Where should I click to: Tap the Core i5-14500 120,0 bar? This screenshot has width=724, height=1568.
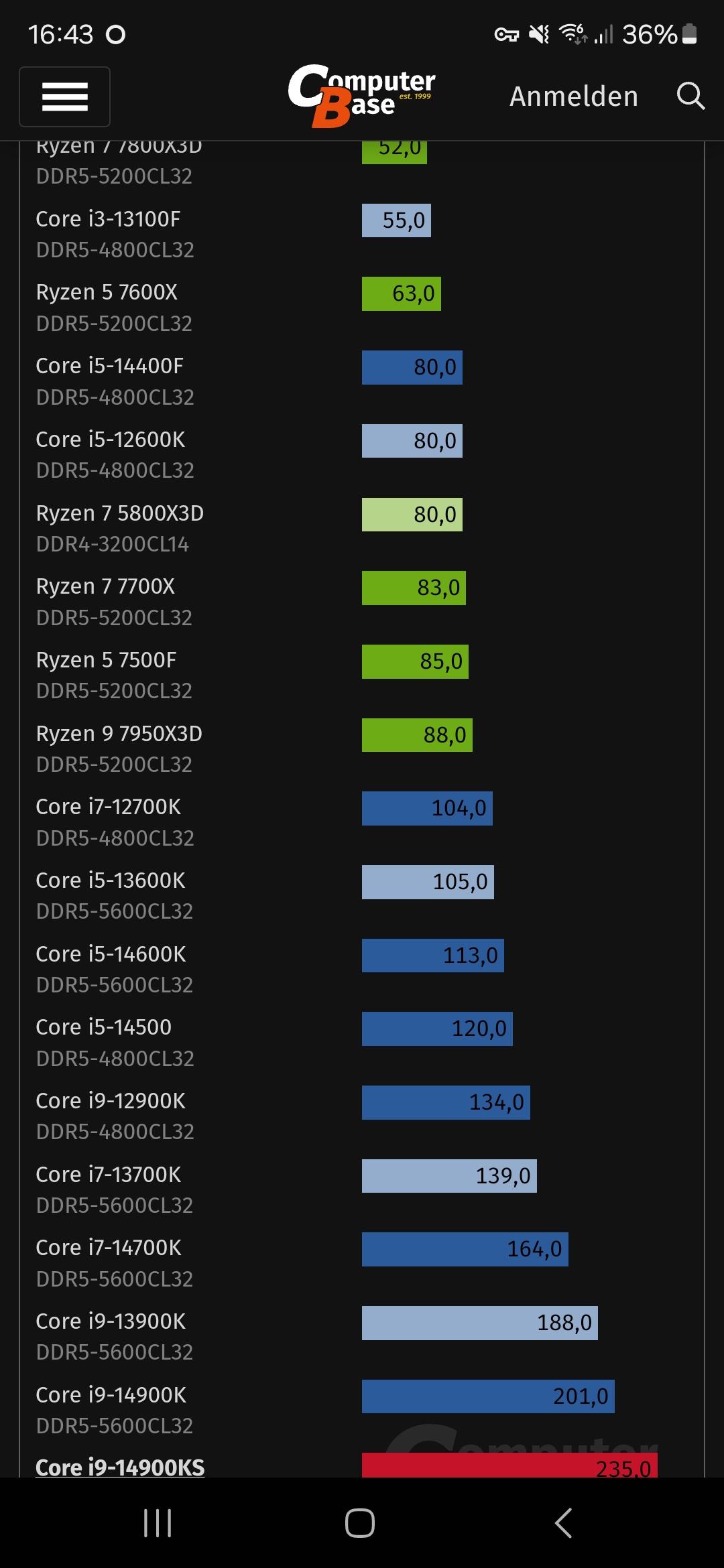click(x=437, y=1029)
